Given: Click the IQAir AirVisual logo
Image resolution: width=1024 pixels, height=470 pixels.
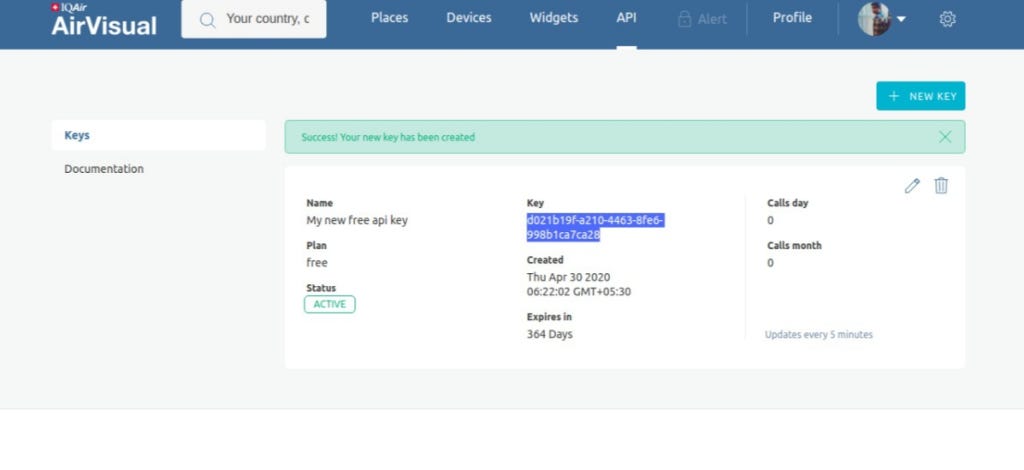Looking at the screenshot, I should tap(104, 20).
